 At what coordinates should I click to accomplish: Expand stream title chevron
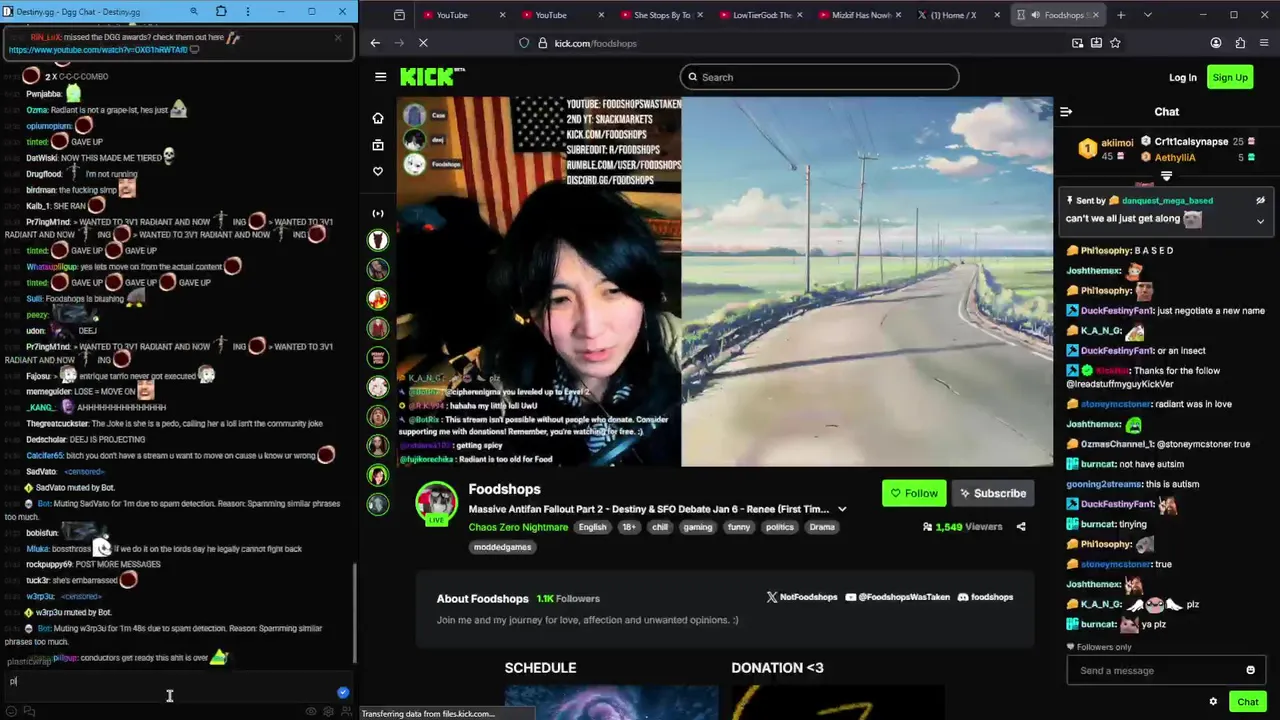tap(842, 509)
